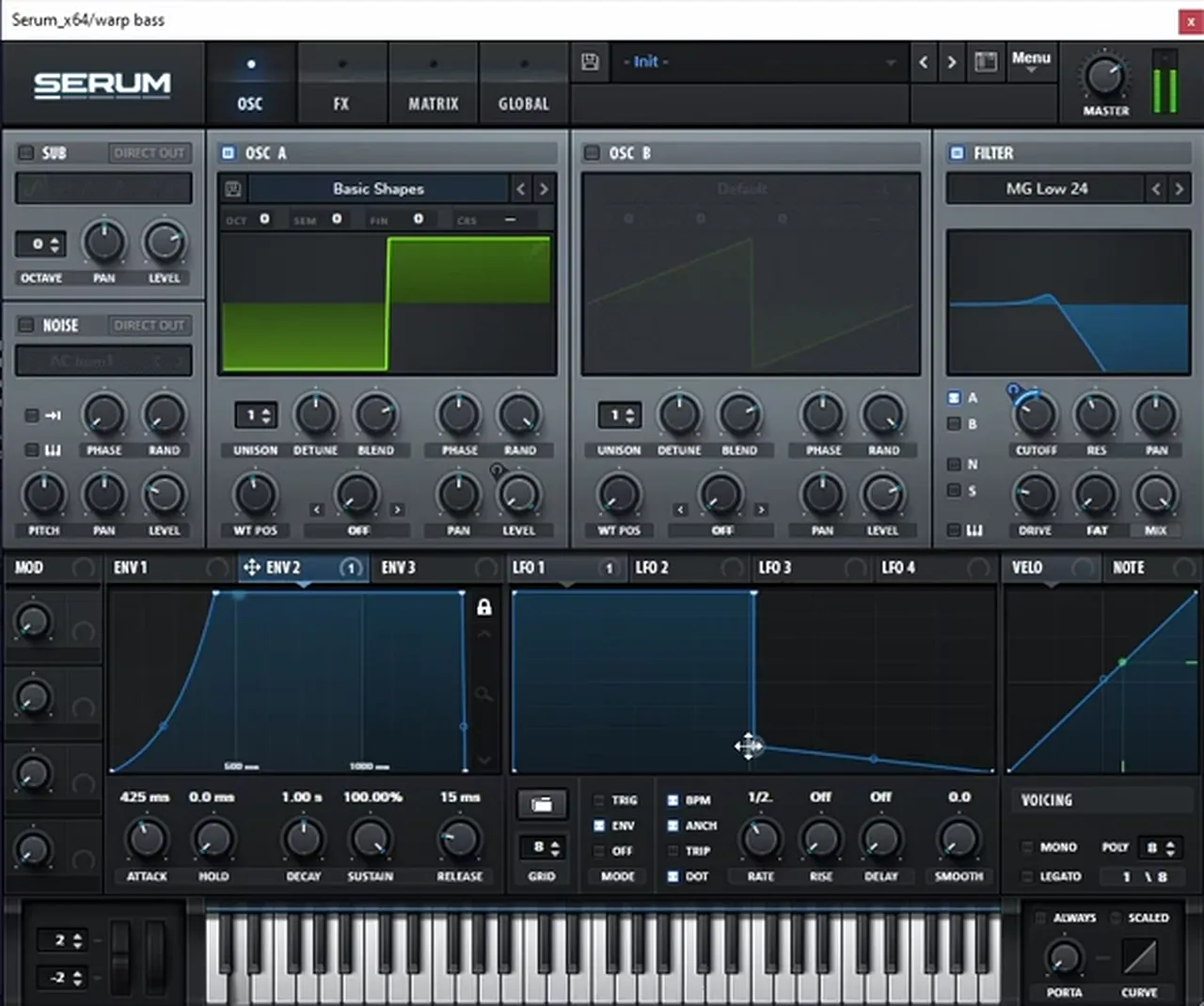
Task: Toggle LFO ANCH checkbox
Action: [673, 825]
